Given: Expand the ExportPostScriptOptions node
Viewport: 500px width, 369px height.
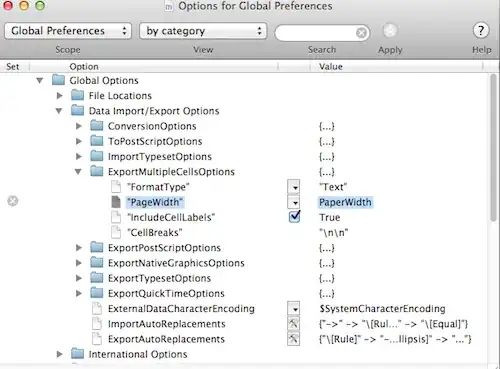Looking at the screenshot, I should [79, 248].
